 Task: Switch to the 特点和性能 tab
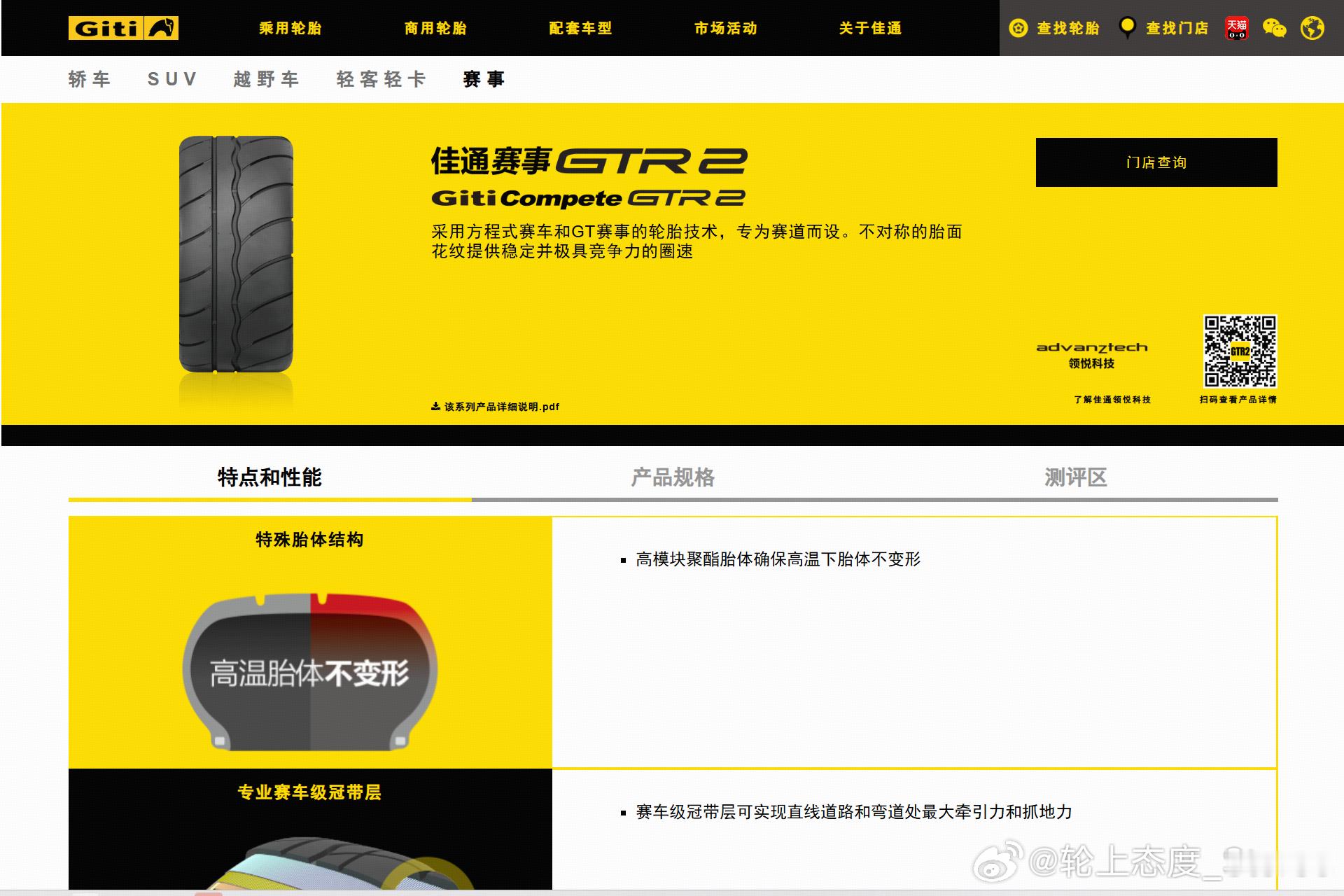[x=269, y=477]
